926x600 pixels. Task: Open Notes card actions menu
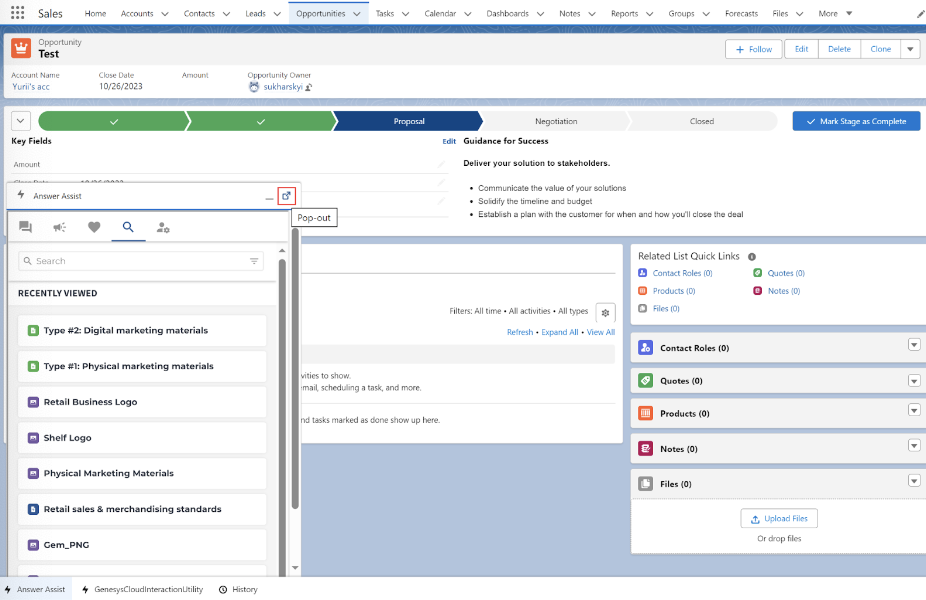click(914, 445)
